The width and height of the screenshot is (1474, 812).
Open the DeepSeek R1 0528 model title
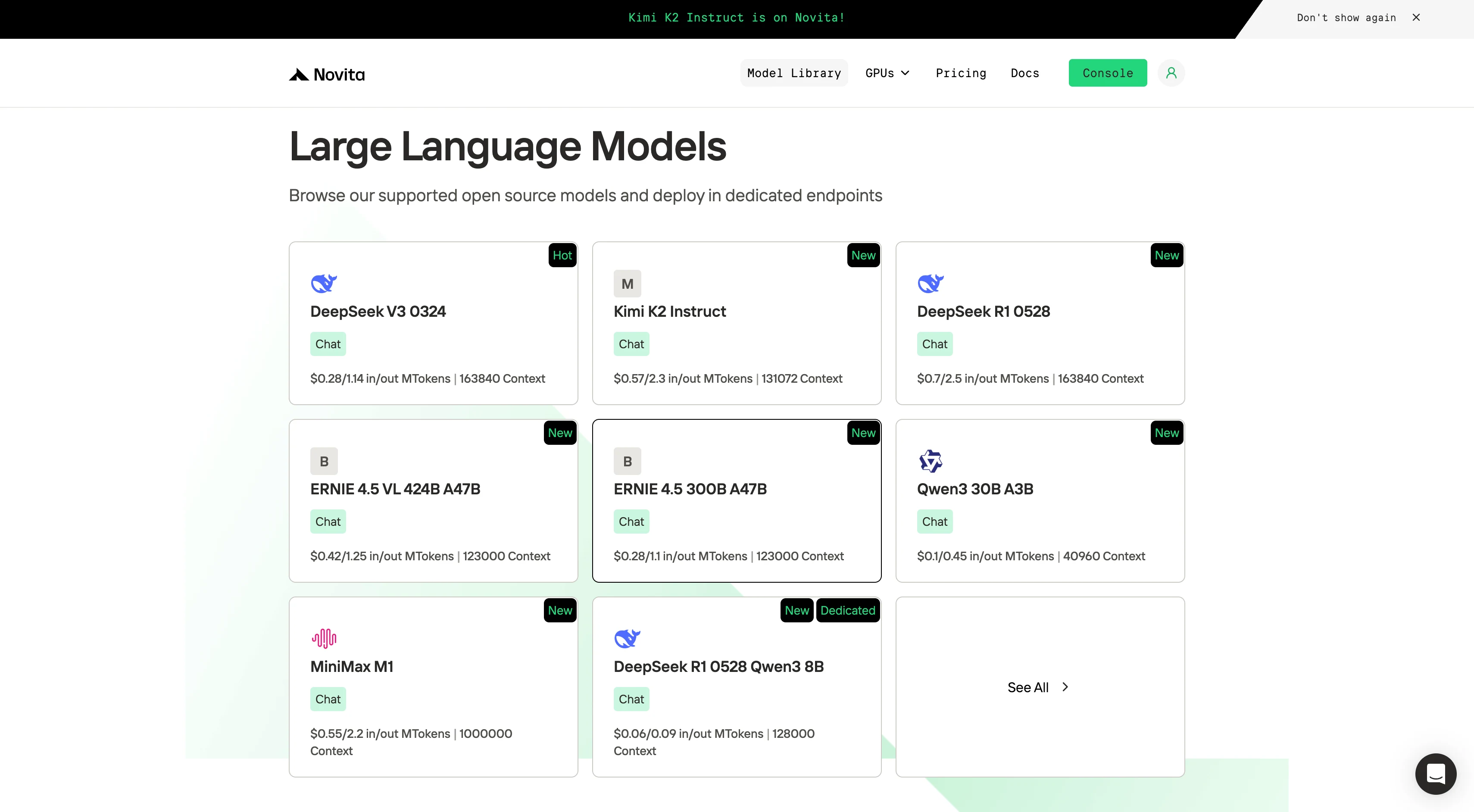coord(983,311)
